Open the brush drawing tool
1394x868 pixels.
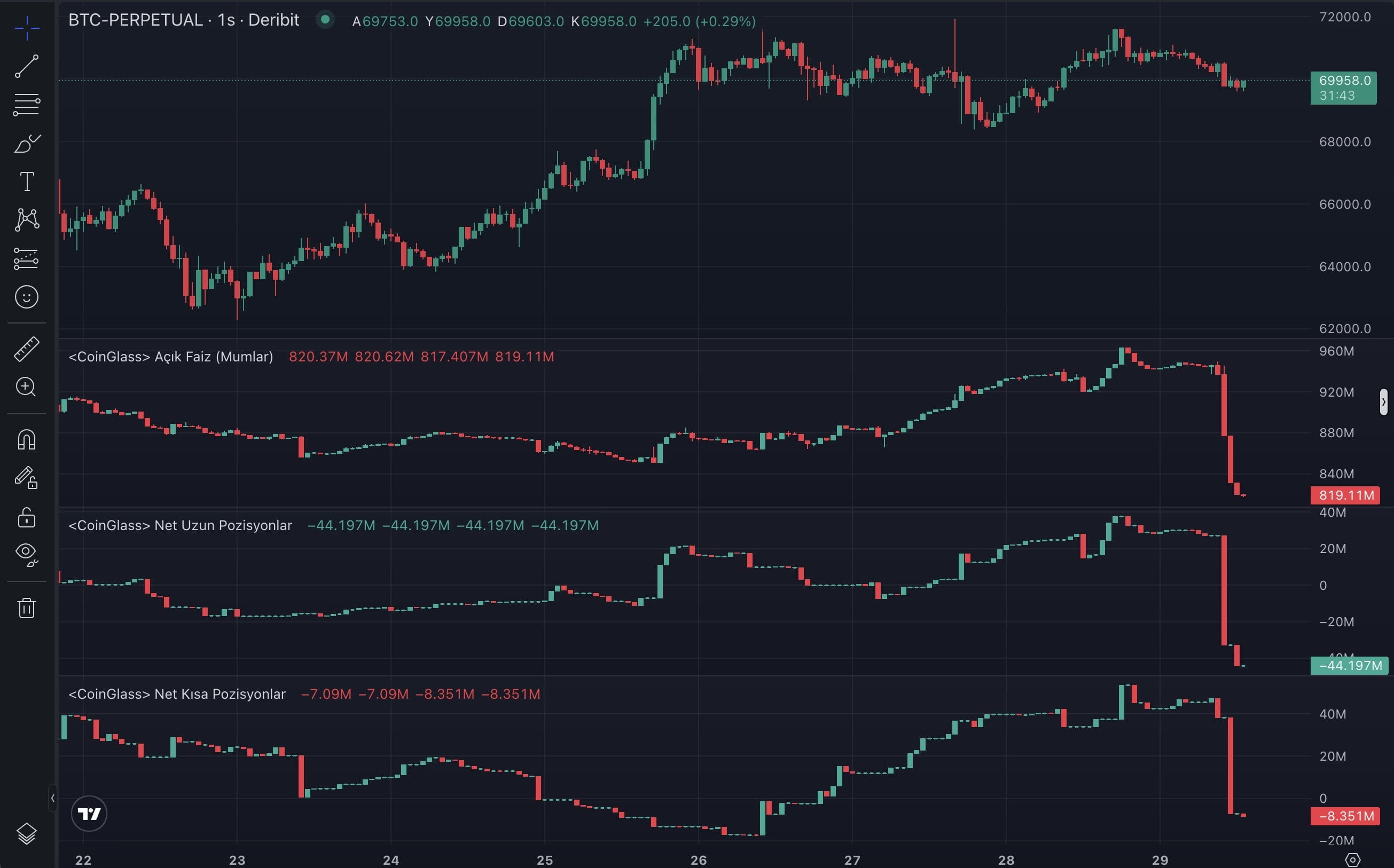click(27, 144)
